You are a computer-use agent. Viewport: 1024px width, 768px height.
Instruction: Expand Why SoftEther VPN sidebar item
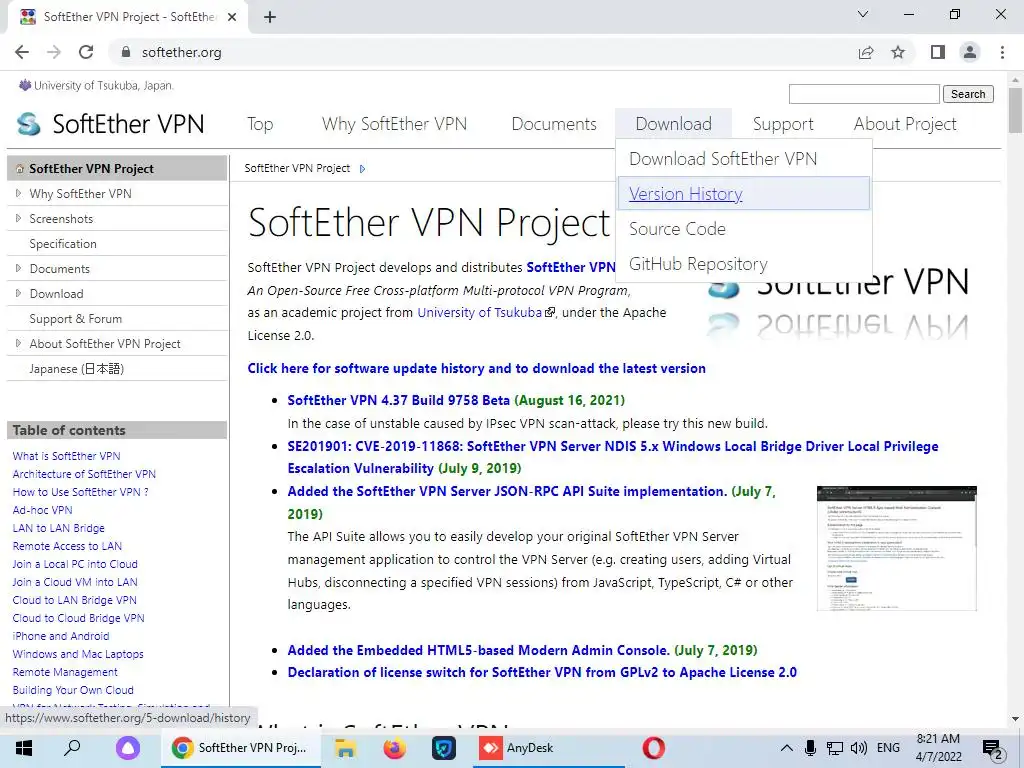point(18,193)
